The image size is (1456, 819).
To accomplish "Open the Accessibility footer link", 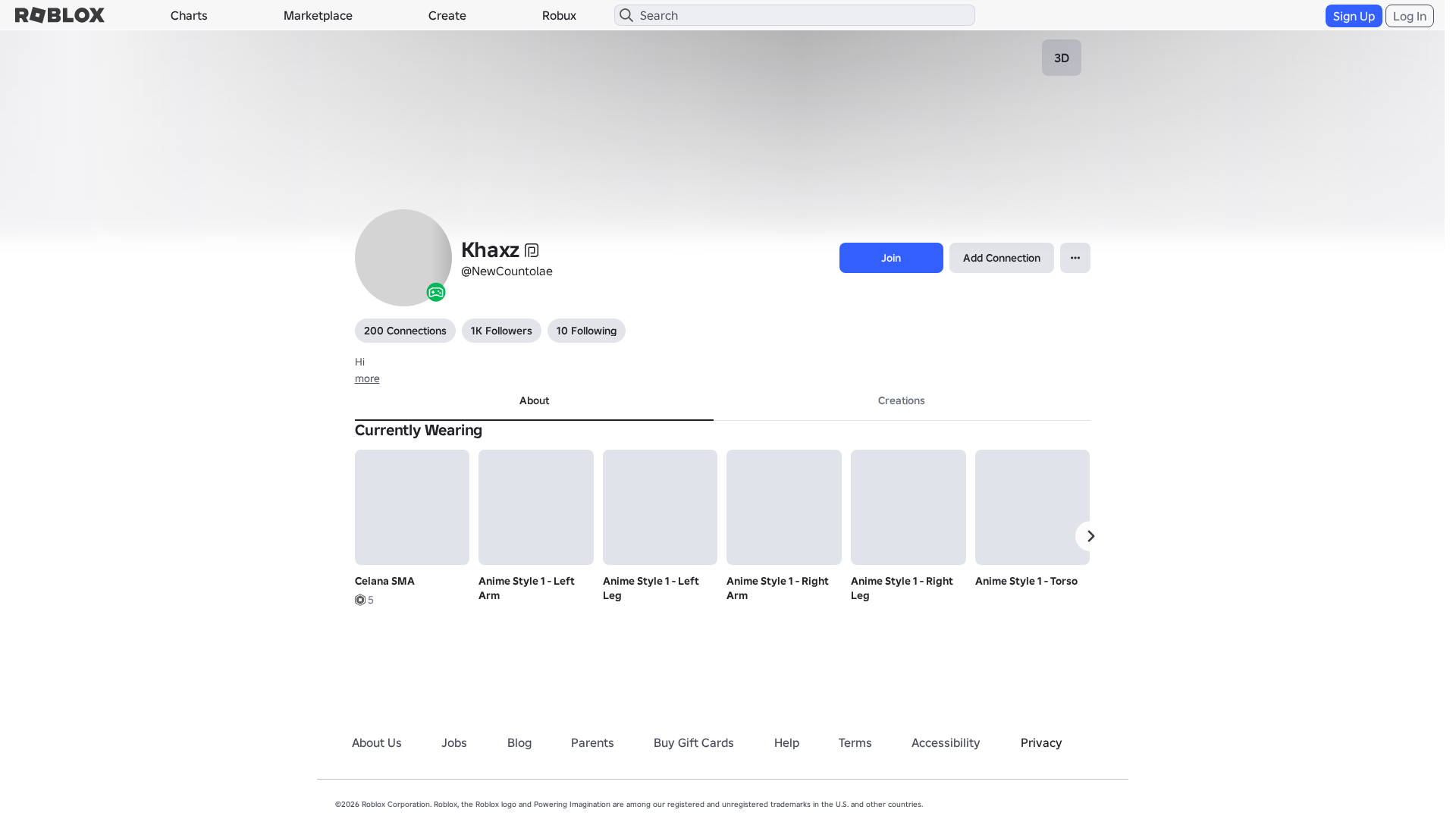I will coord(946,742).
